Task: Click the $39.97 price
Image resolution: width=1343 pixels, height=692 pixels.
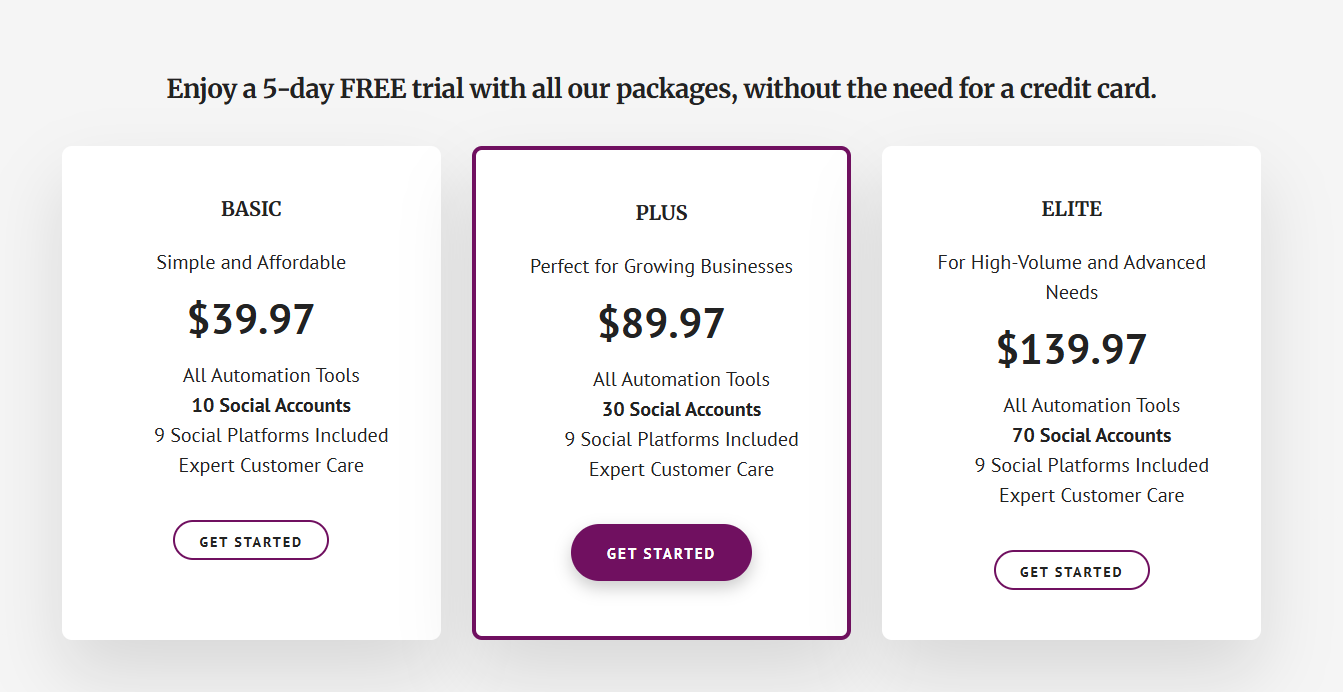Action: point(251,320)
